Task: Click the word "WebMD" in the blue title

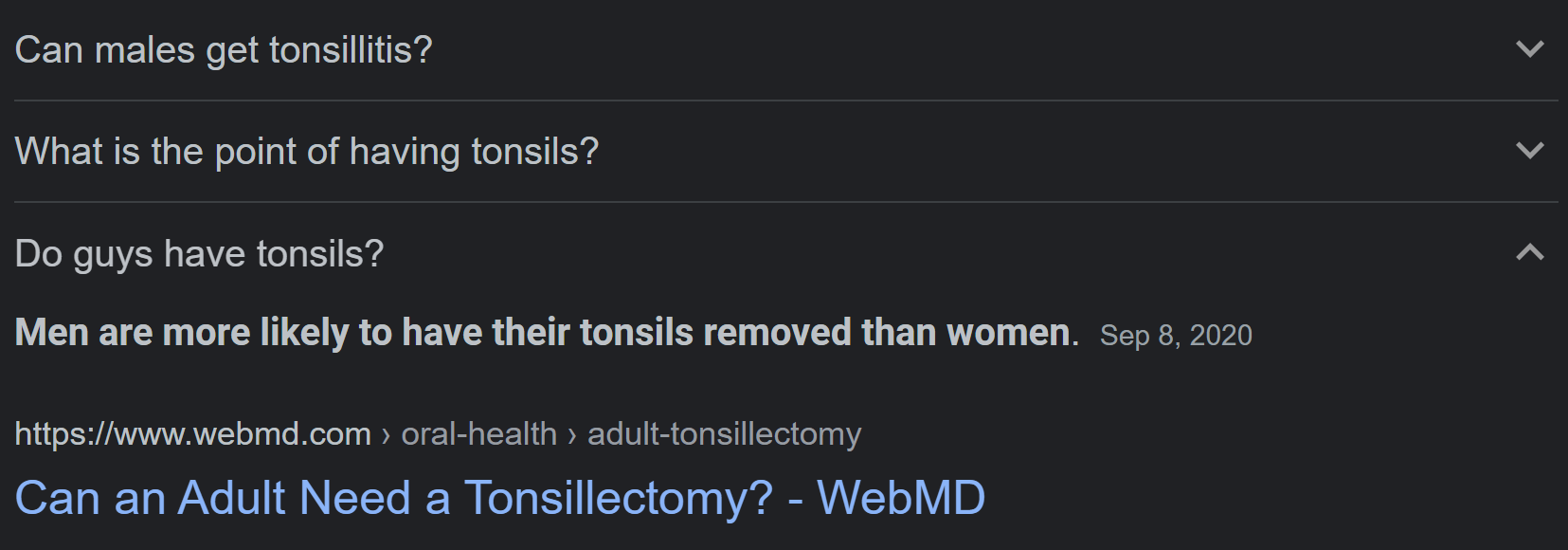Action: 901,498
